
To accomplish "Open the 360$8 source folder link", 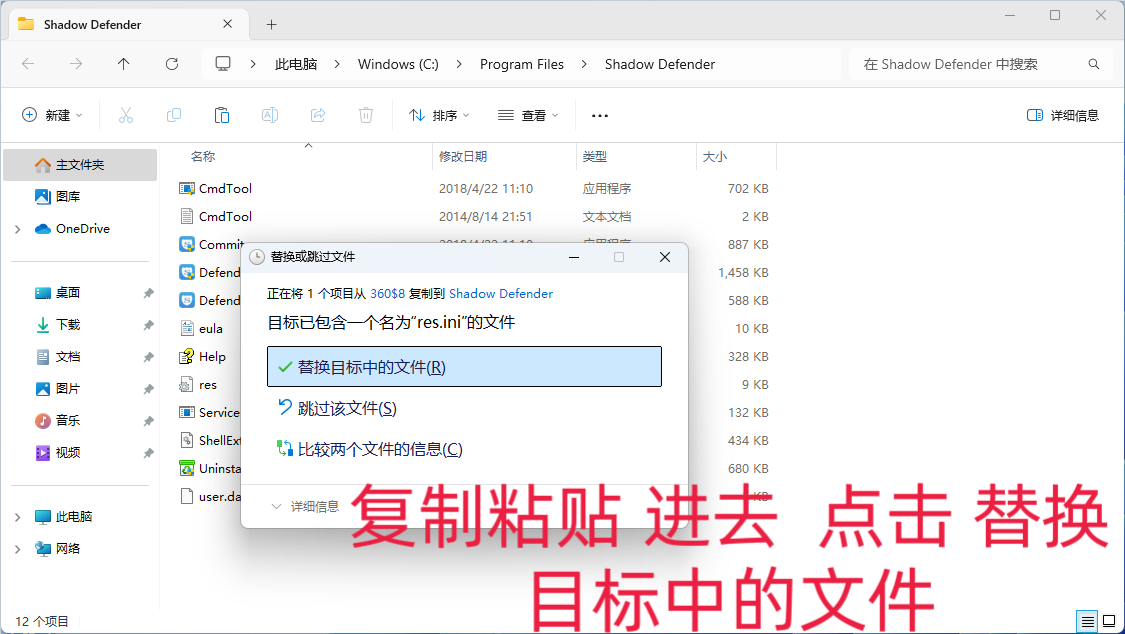I will (387, 293).
